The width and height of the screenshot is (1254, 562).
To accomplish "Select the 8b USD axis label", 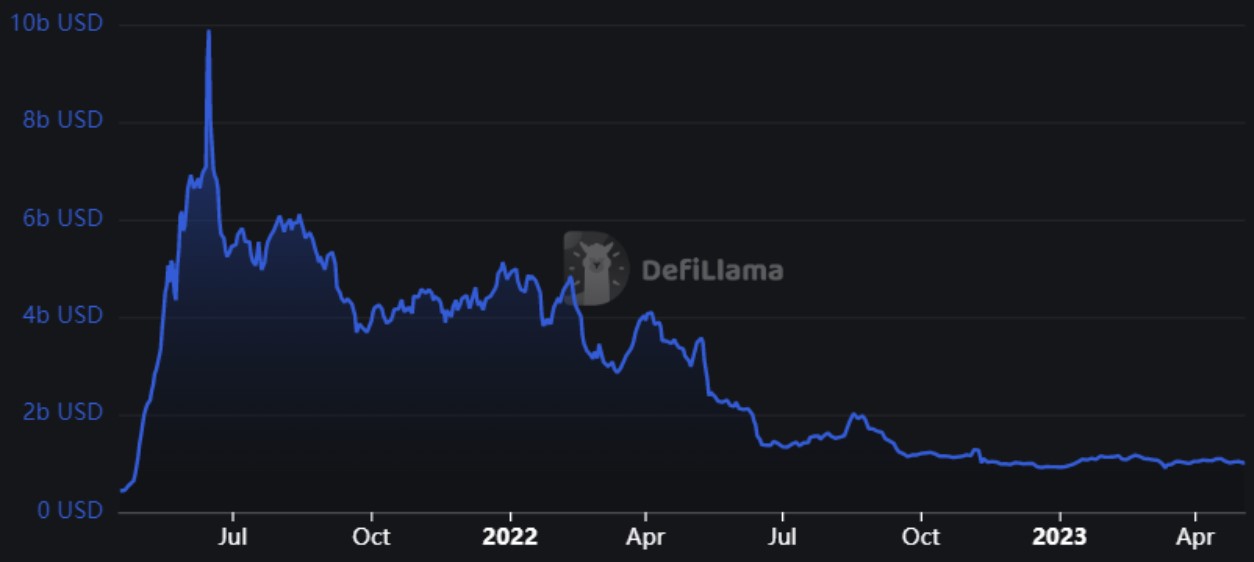I will [62, 120].
